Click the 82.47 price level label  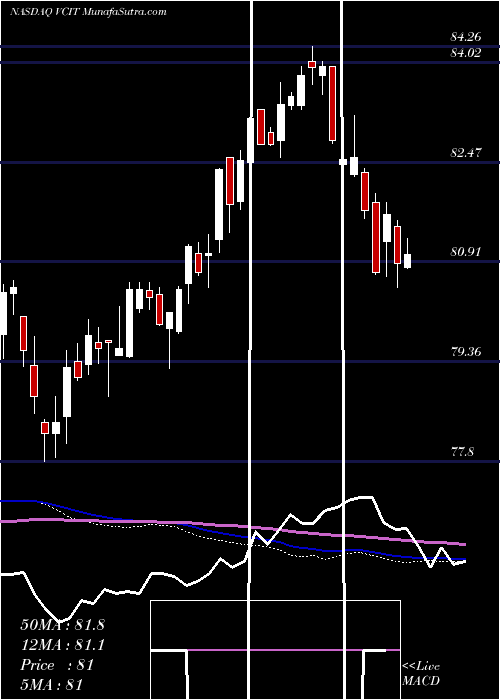466,153
